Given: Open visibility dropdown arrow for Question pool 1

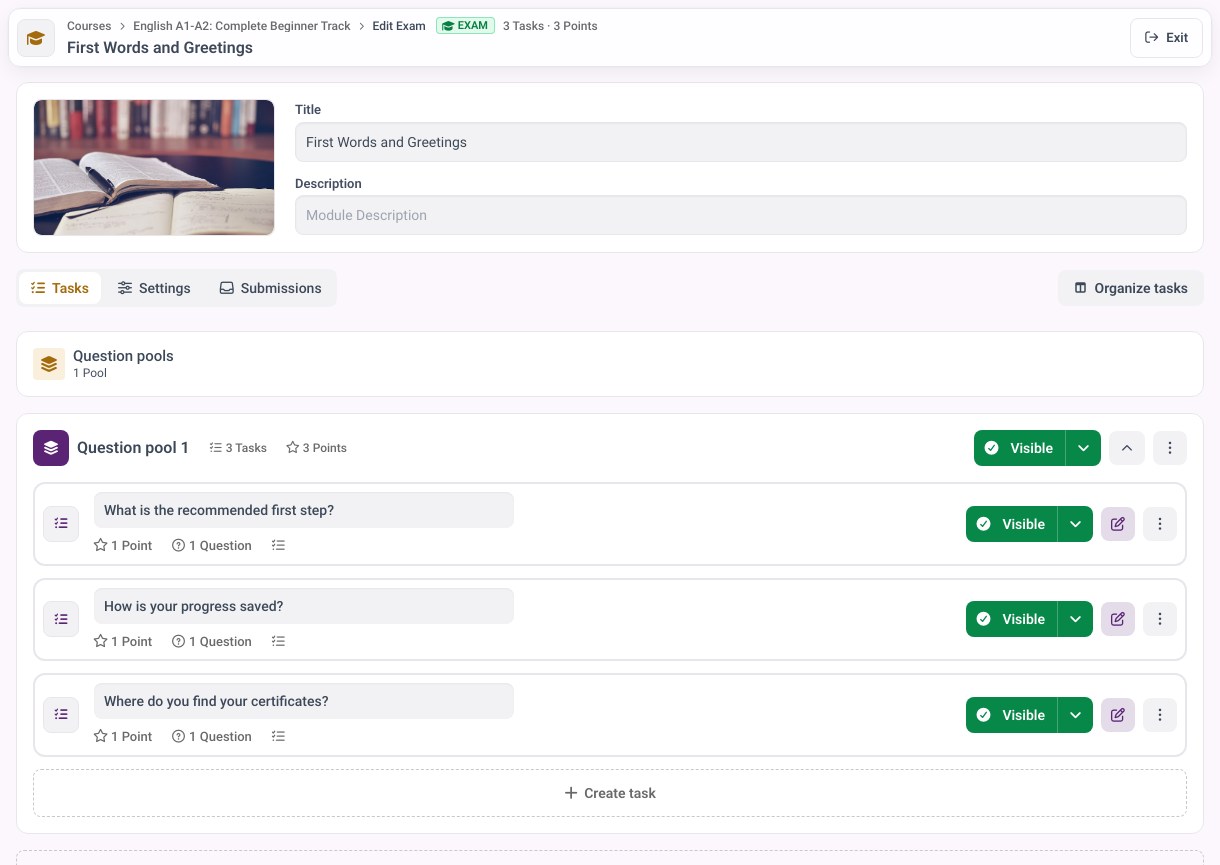Looking at the screenshot, I should (x=1083, y=448).
